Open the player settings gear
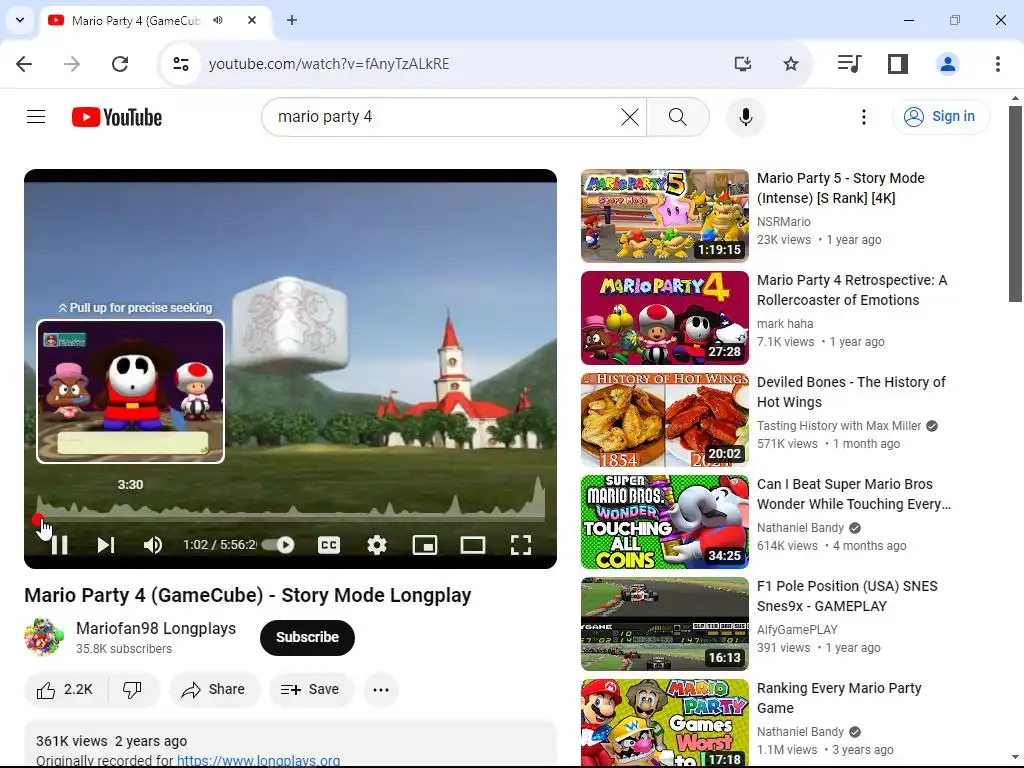1024x768 pixels. coord(377,545)
